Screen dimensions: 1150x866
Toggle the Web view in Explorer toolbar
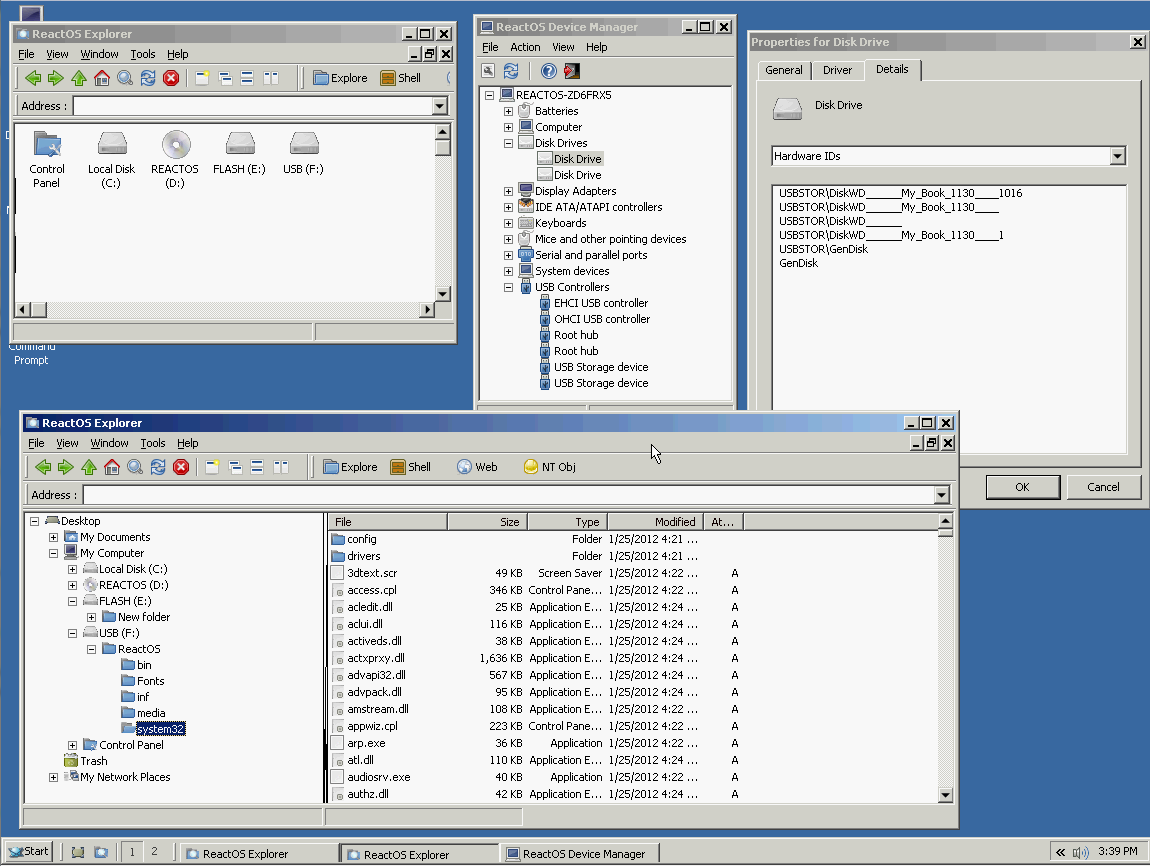[477, 466]
